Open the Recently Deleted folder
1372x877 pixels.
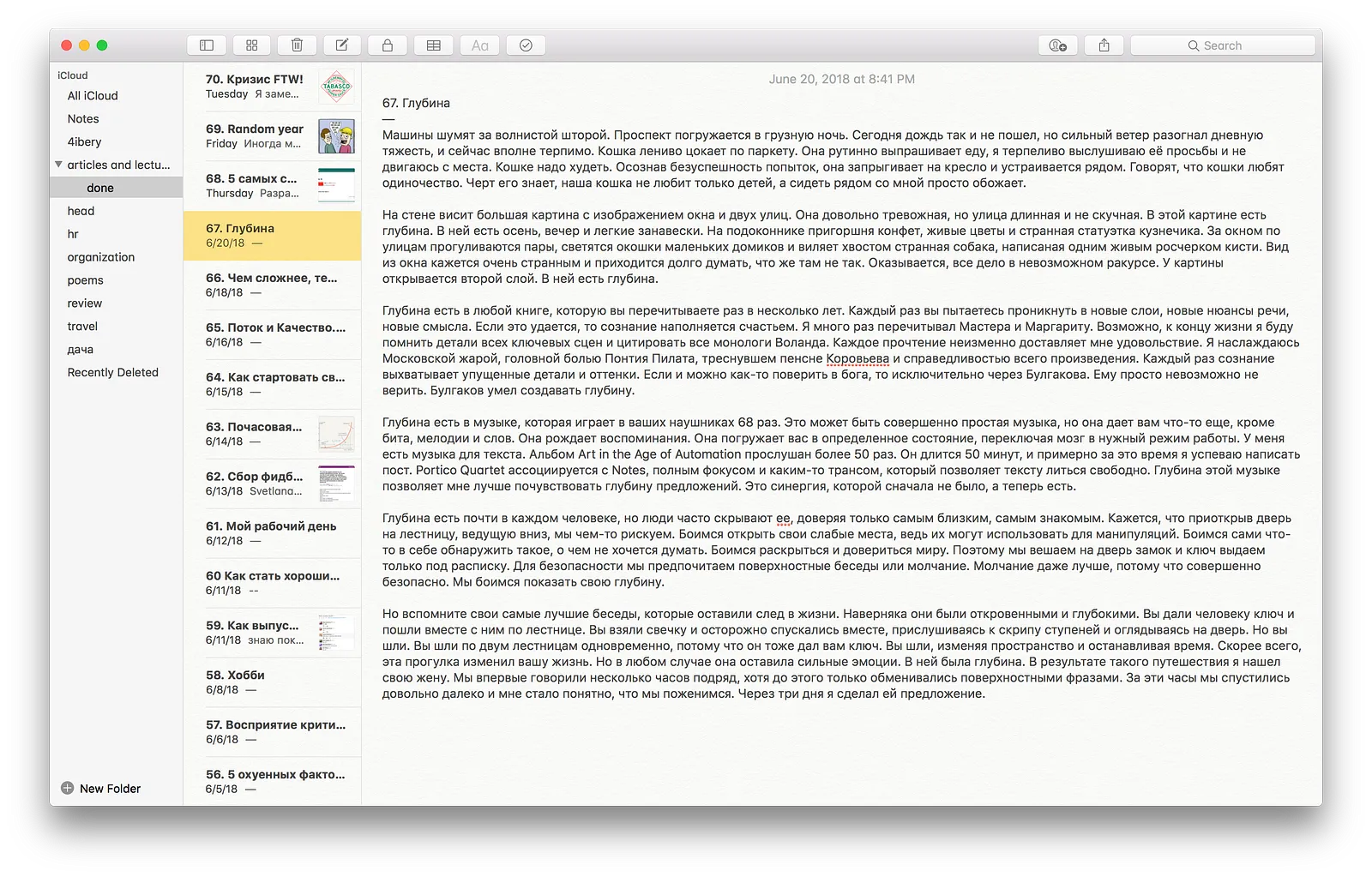117,373
